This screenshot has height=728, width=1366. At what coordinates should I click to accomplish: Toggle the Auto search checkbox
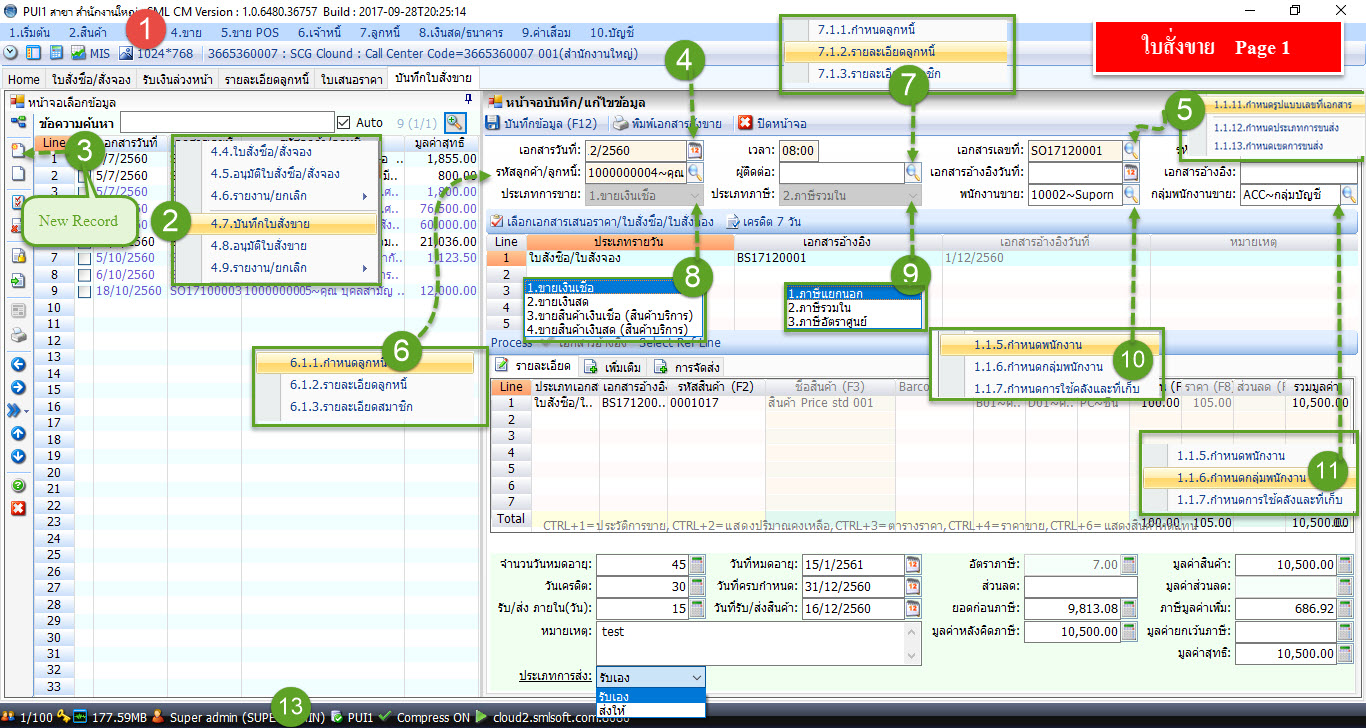pyautogui.click(x=344, y=122)
